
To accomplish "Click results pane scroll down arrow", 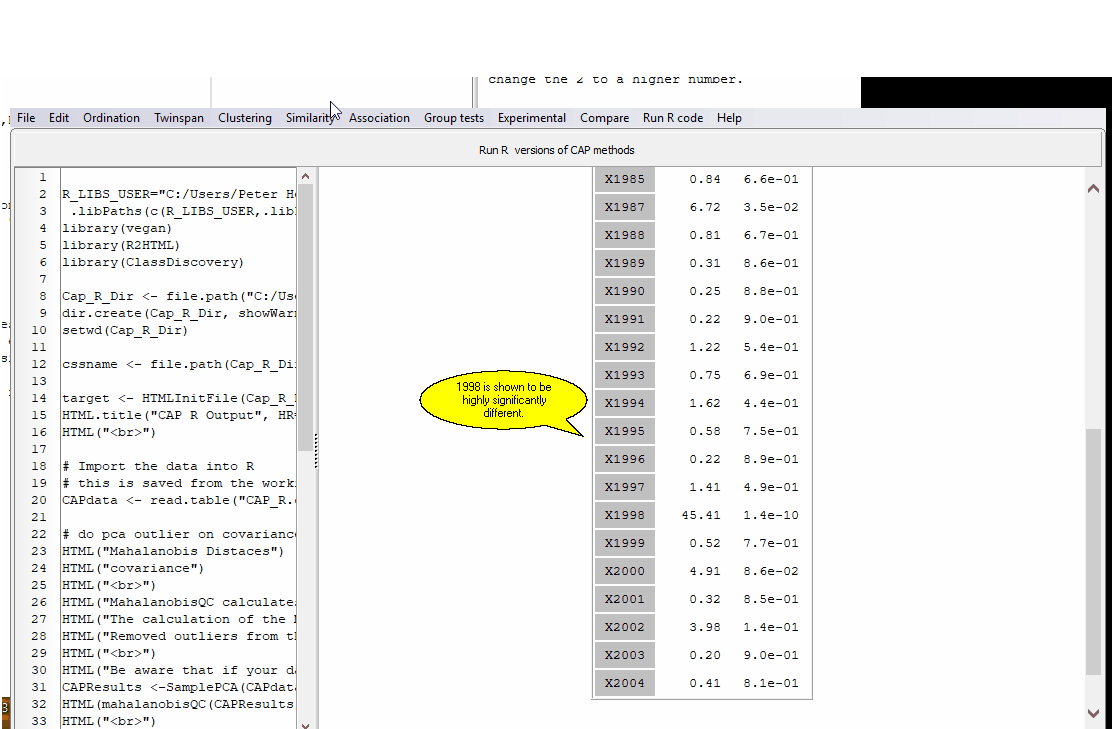I will (1094, 713).
